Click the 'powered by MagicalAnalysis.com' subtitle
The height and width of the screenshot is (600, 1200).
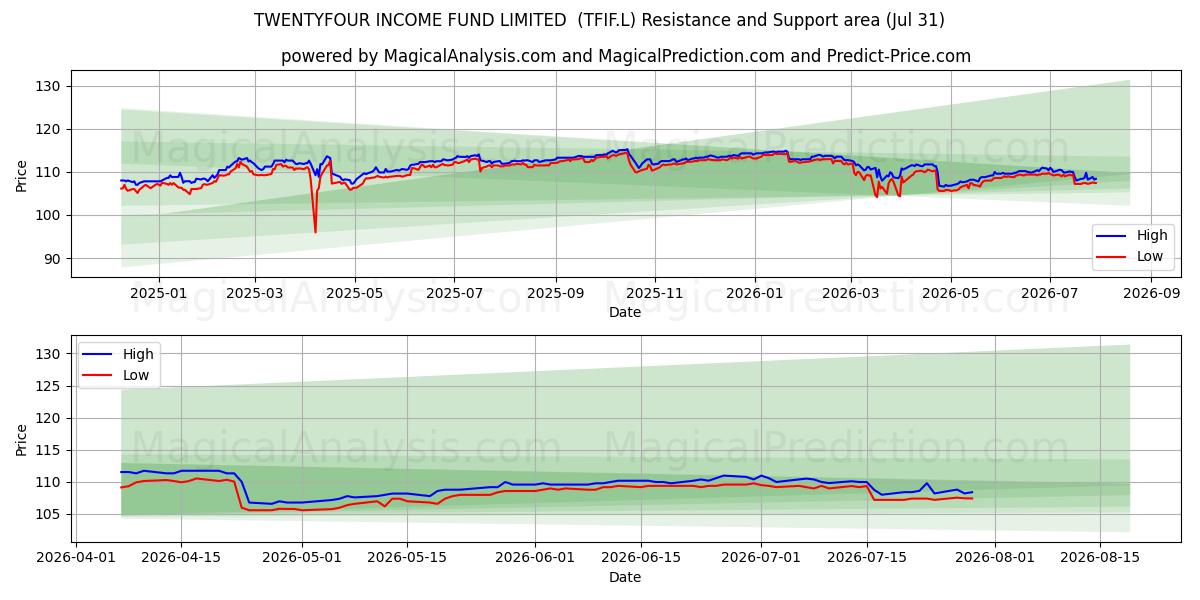(626, 56)
